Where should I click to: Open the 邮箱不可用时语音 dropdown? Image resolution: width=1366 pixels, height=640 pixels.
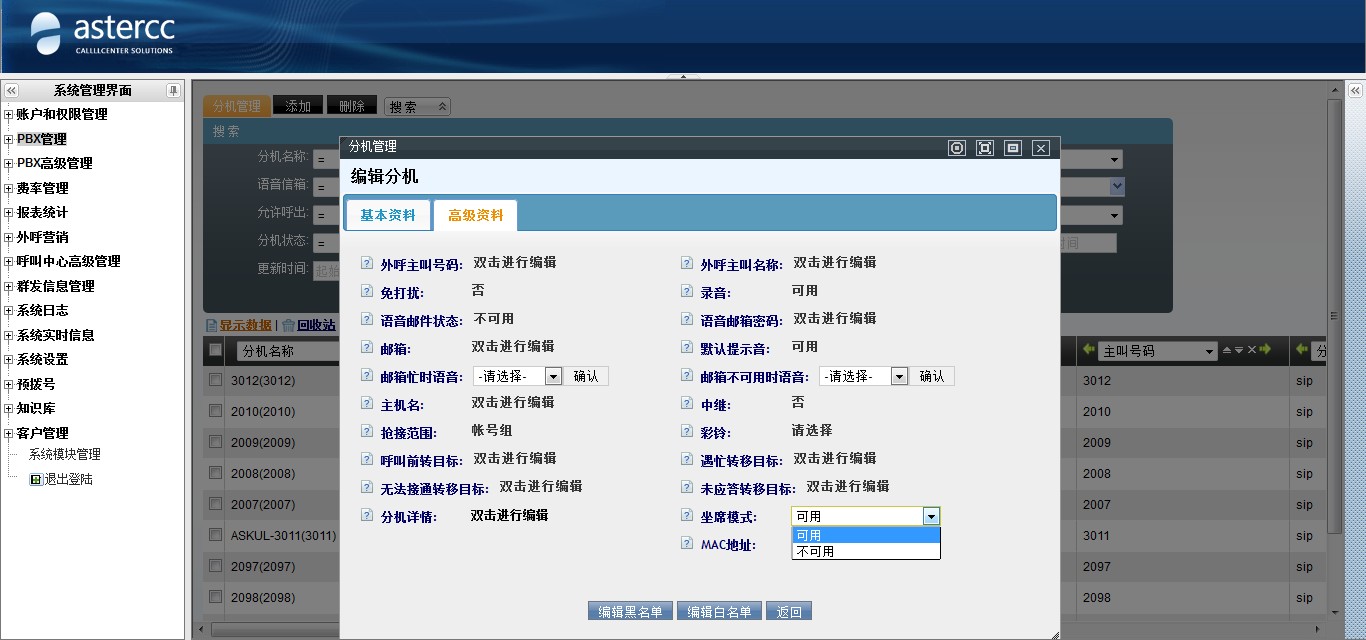coord(899,376)
